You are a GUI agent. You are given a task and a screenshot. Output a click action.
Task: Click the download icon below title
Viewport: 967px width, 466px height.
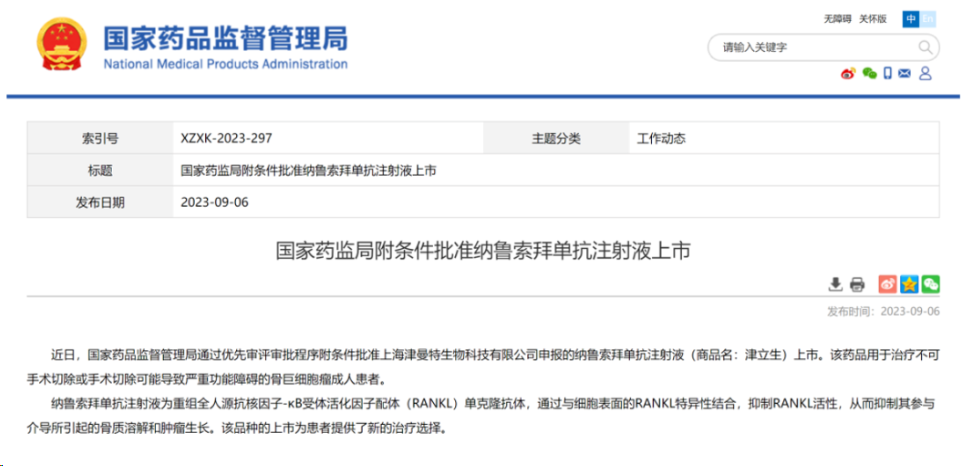[835, 284]
